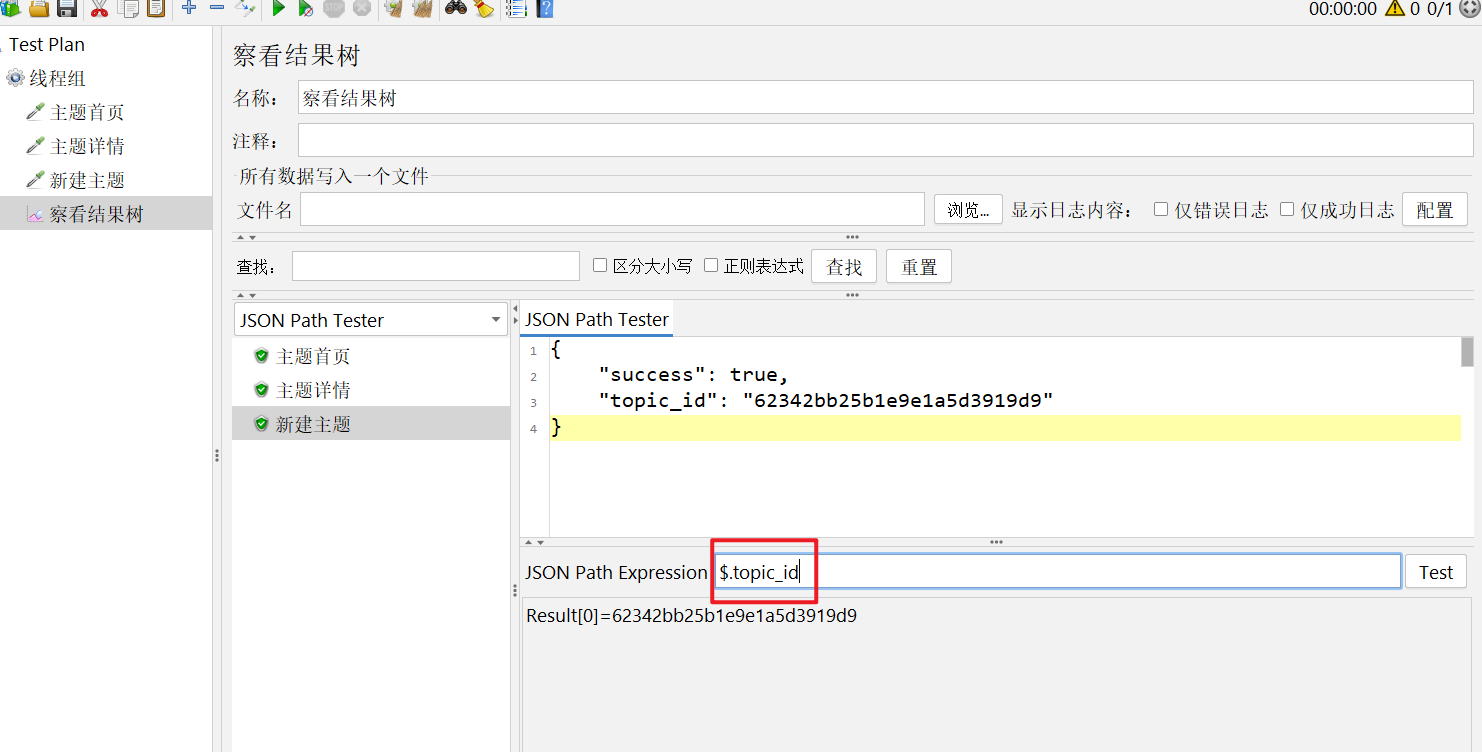Click the Save floppy disk icon
This screenshot has height=752, width=1482.
click(67, 8)
